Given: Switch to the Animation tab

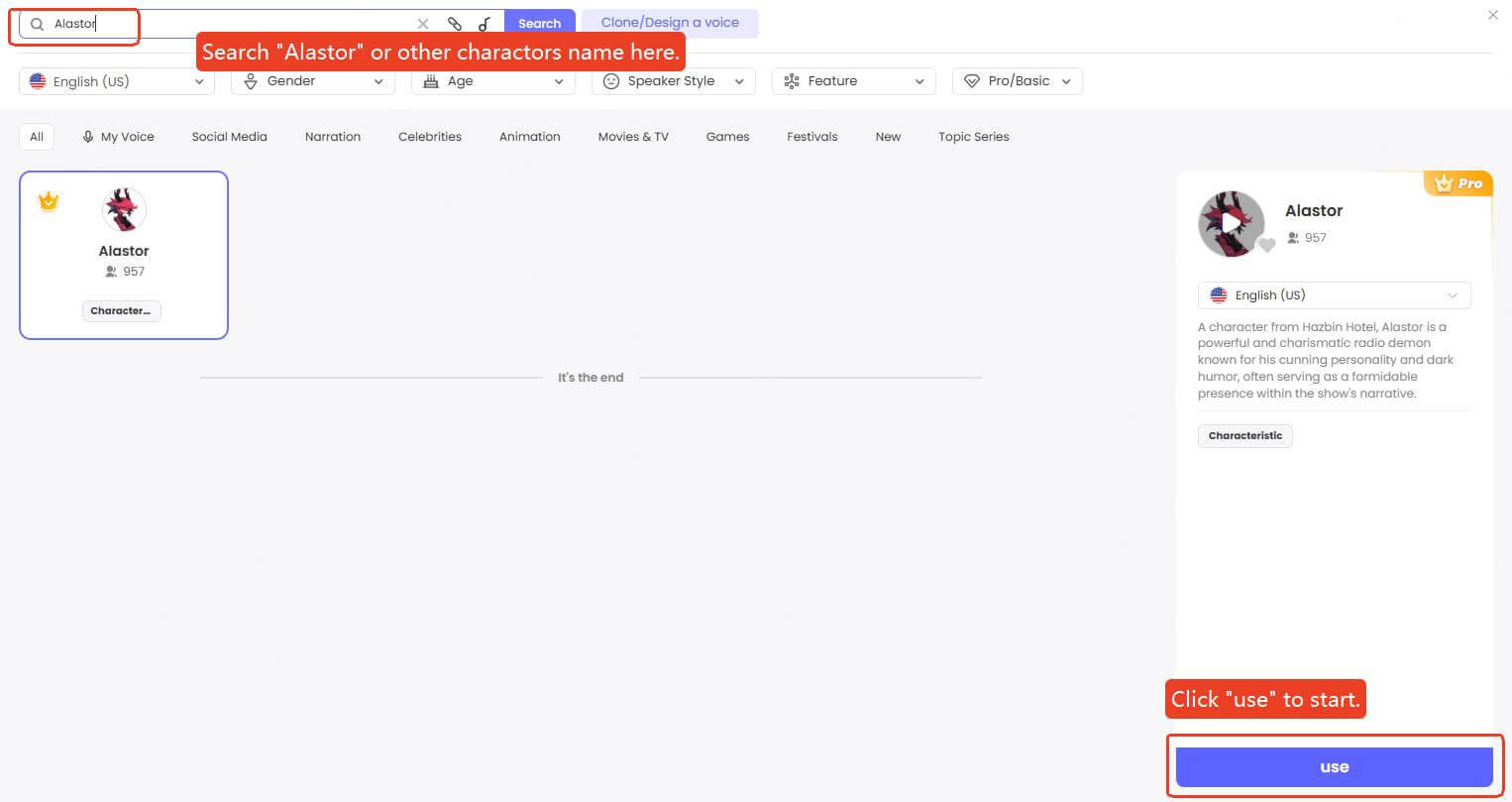Looking at the screenshot, I should pos(529,137).
